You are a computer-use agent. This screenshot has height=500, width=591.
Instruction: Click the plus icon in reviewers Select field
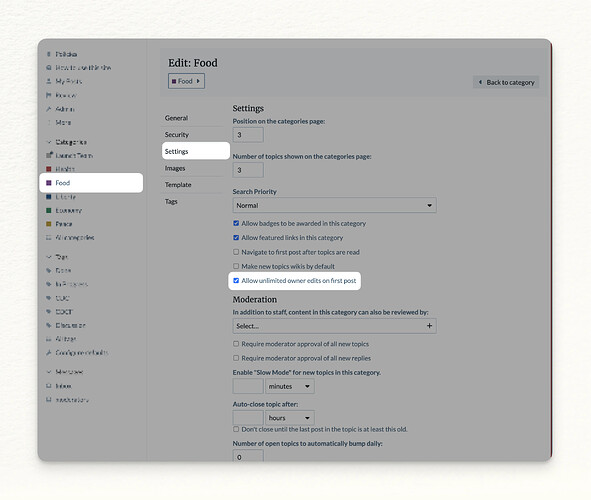(x=429, y=326)
